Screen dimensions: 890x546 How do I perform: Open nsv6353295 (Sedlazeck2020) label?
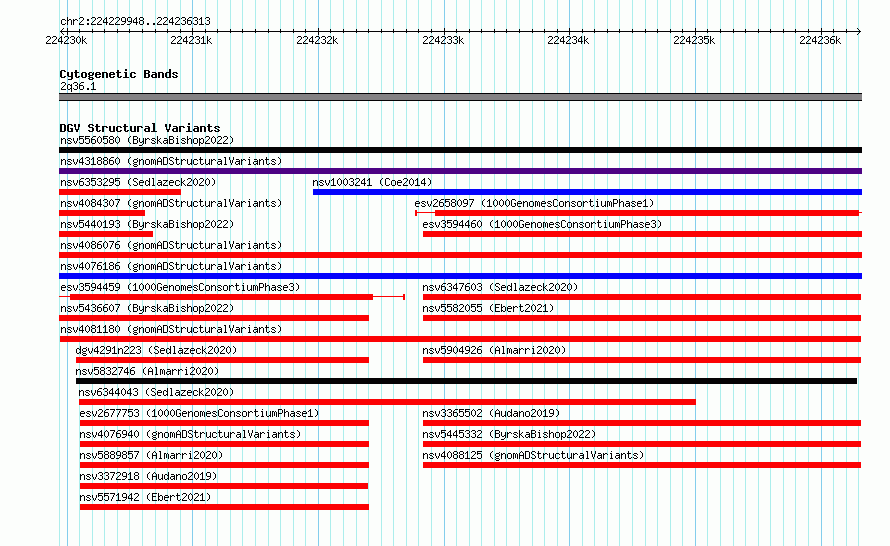click(x=138, y=182)
